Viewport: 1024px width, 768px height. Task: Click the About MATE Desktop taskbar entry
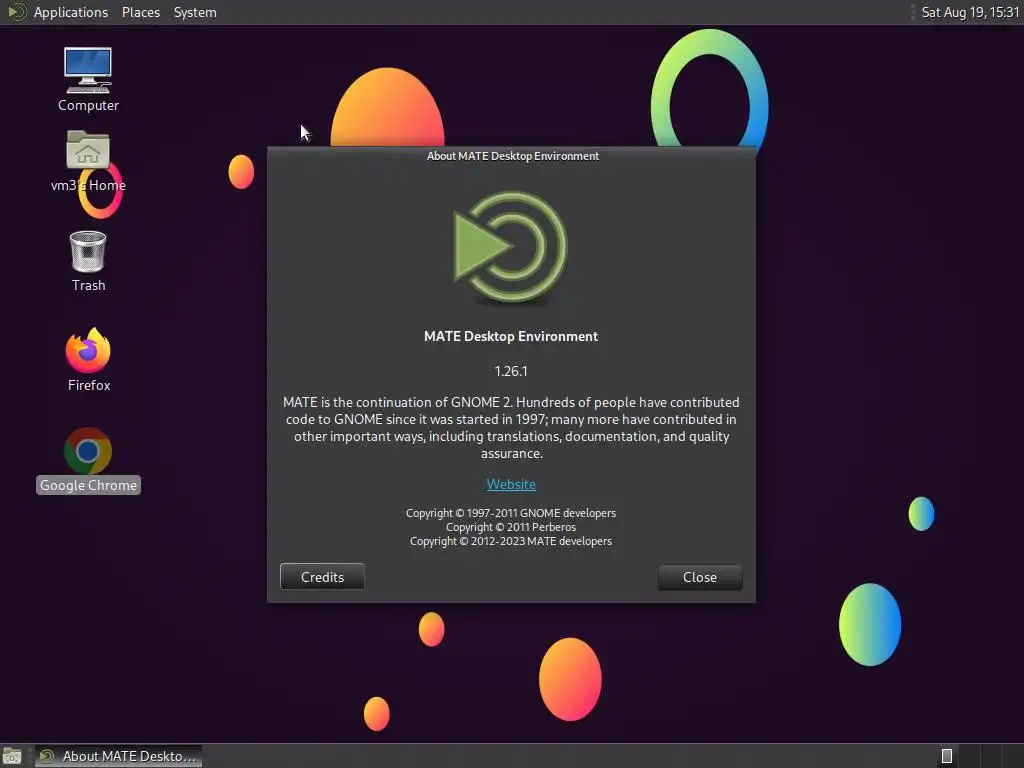pos(118,756)
